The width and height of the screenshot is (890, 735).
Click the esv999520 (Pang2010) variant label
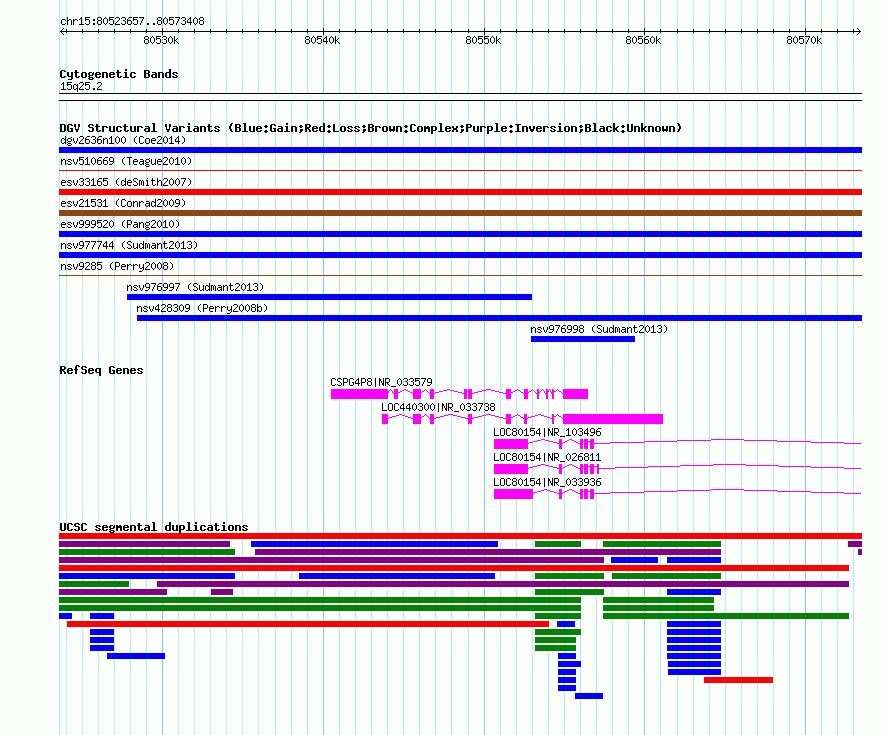click(x=120, y=224)
